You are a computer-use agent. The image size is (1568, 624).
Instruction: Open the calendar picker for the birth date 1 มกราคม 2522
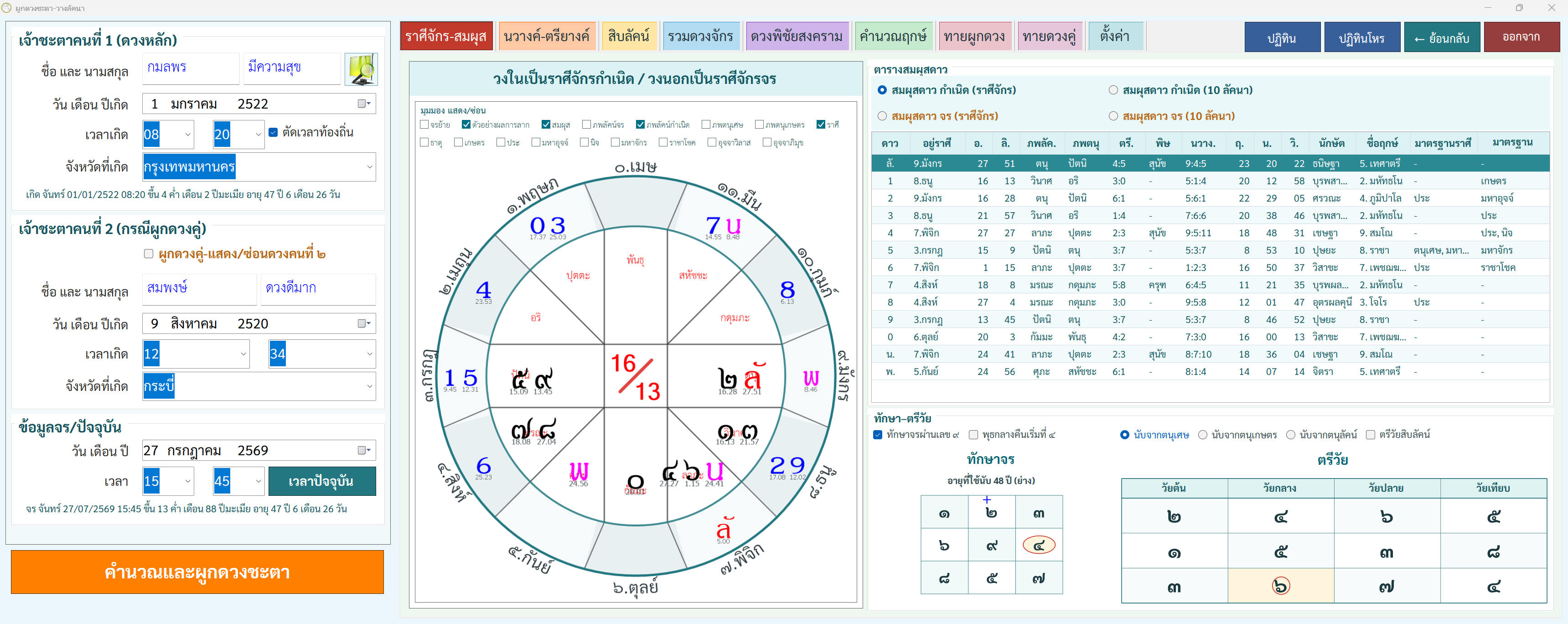(x=364, y=104)
